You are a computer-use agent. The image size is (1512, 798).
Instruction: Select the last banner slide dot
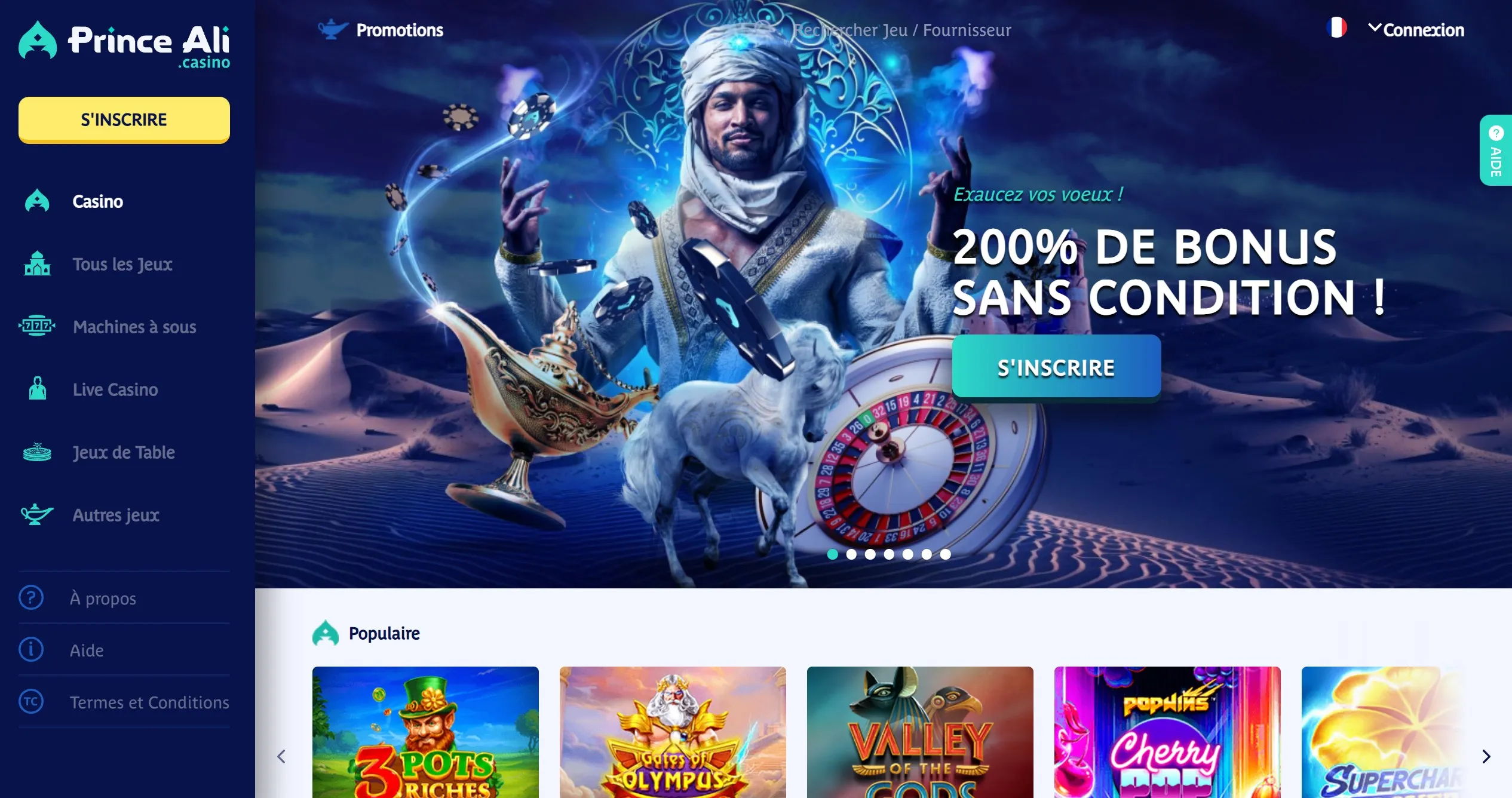(x=945, y=554)
